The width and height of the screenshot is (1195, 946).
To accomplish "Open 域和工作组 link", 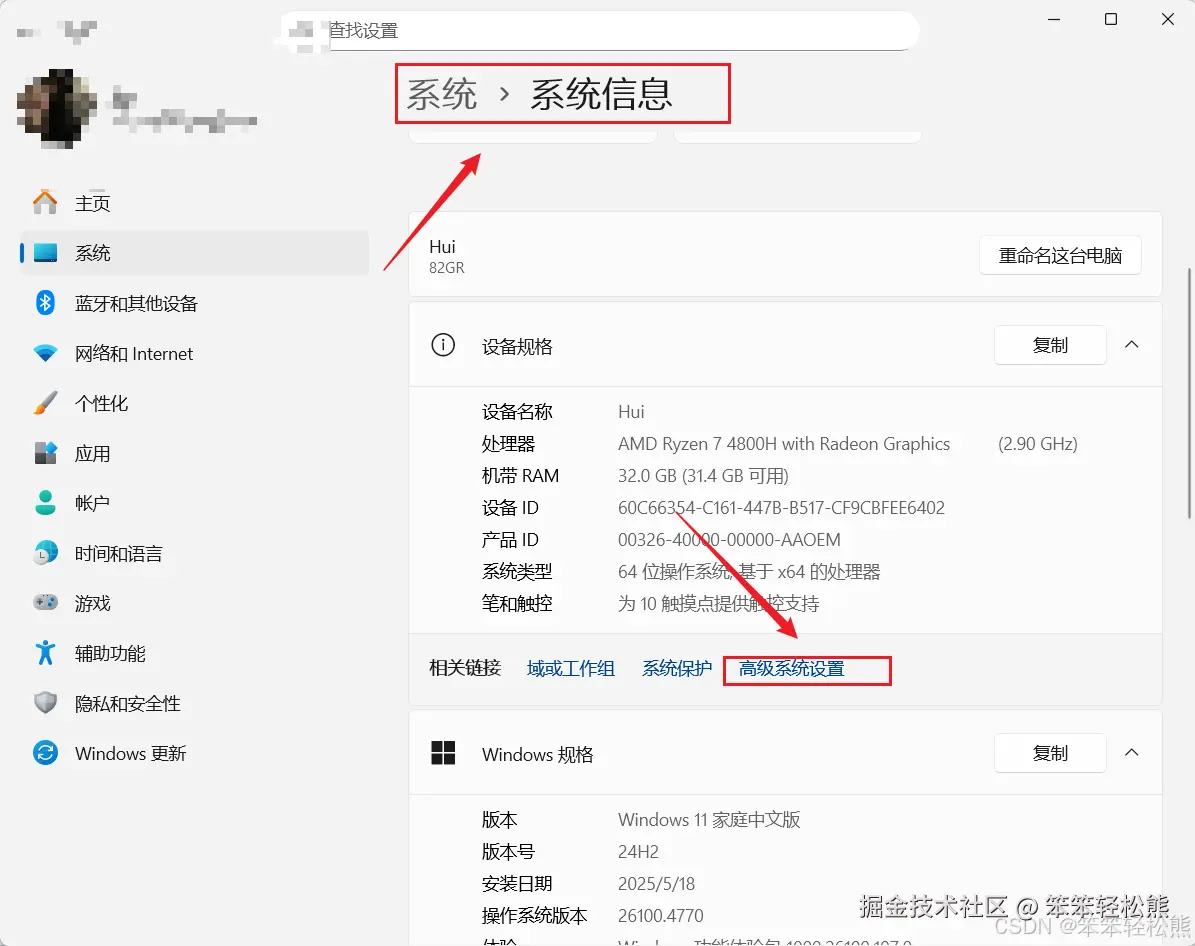I will tap(571, 668).
